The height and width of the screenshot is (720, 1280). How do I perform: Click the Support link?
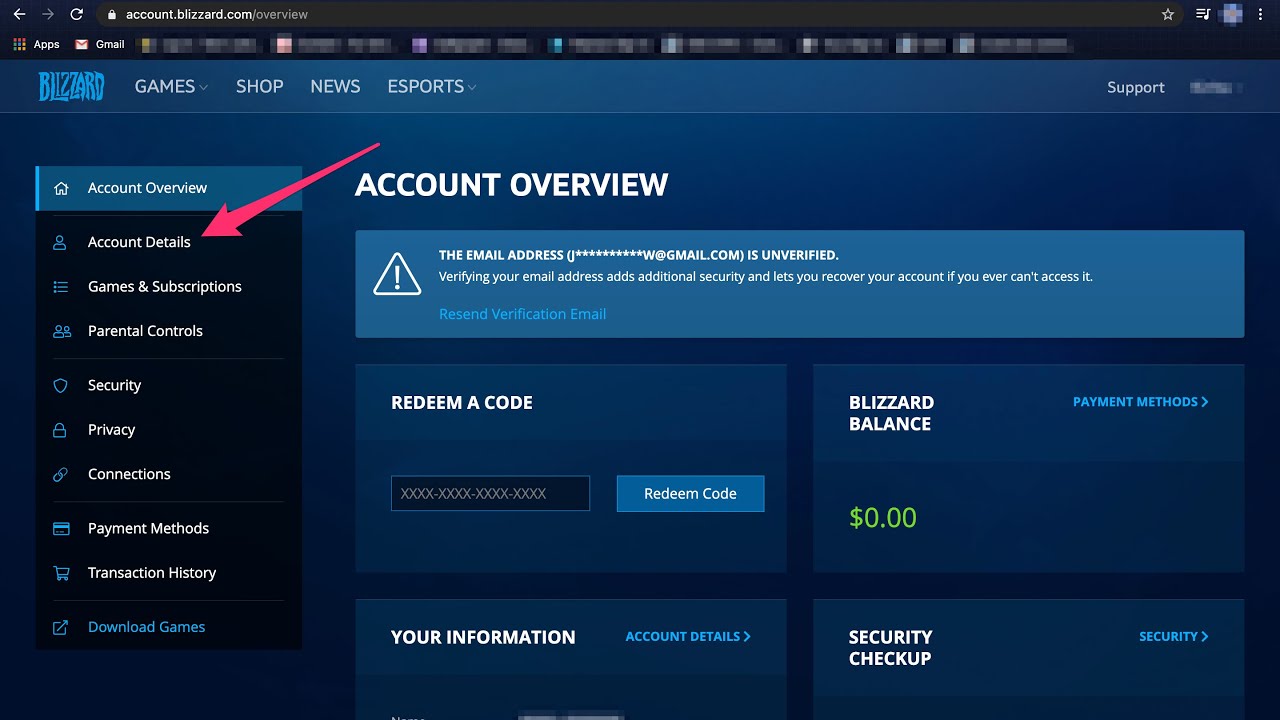(x=1136, y=88)
